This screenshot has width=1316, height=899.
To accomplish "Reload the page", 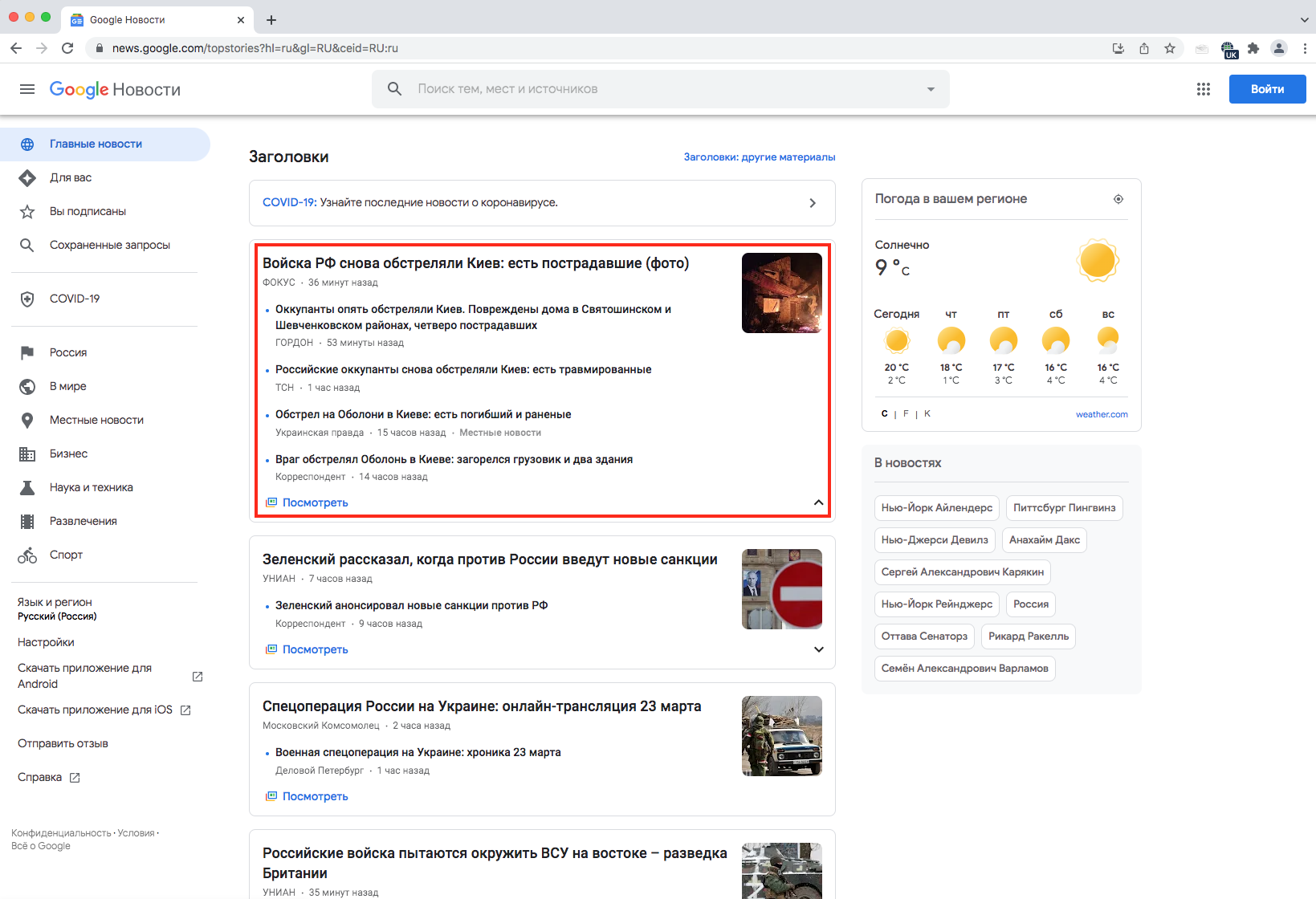I will pos(67,48).
